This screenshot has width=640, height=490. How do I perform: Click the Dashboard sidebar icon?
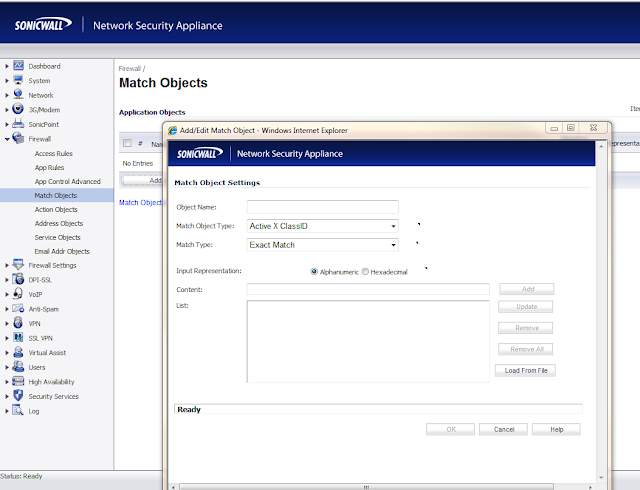[18, 65]
